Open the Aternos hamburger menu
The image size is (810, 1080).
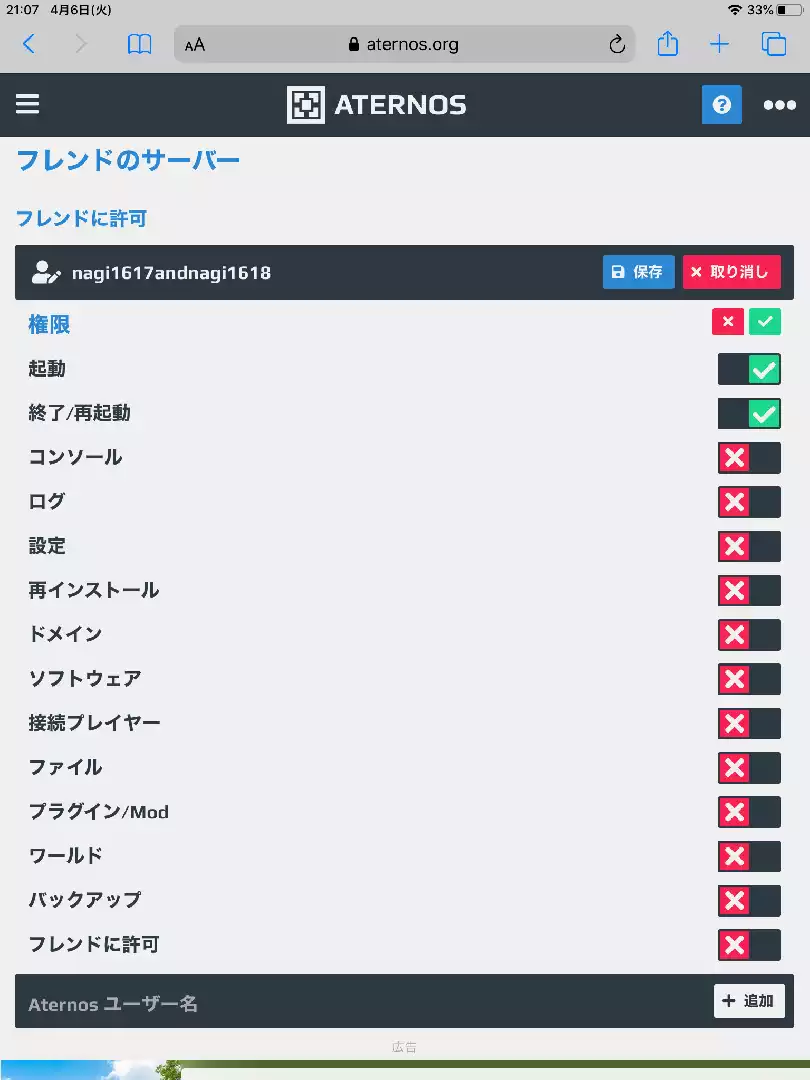[28, 105]
